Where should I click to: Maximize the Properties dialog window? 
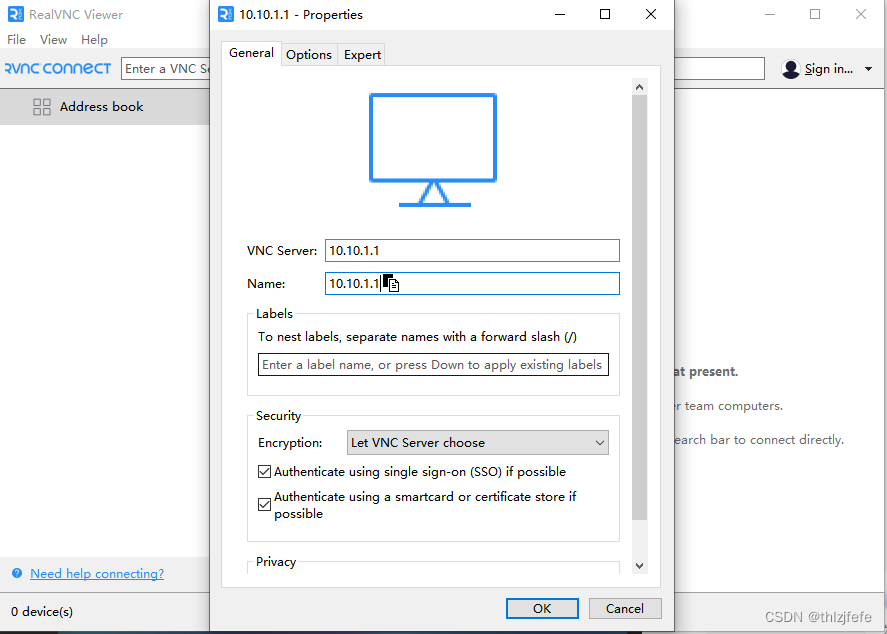coord(605,14)
